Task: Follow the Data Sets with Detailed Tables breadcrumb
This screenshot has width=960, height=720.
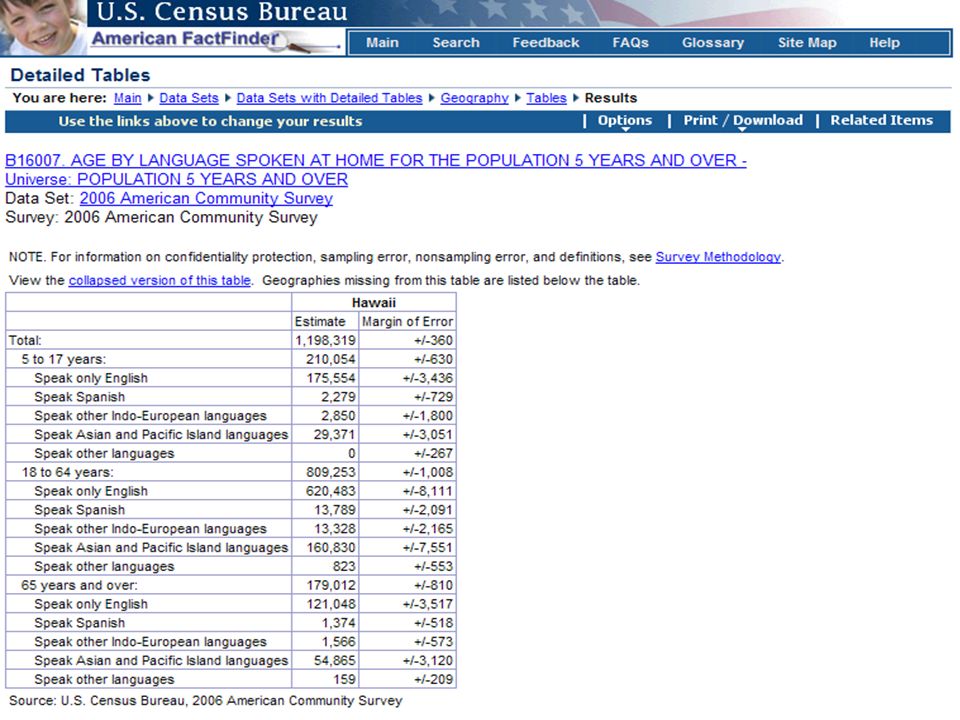Action: click(329, 98)
